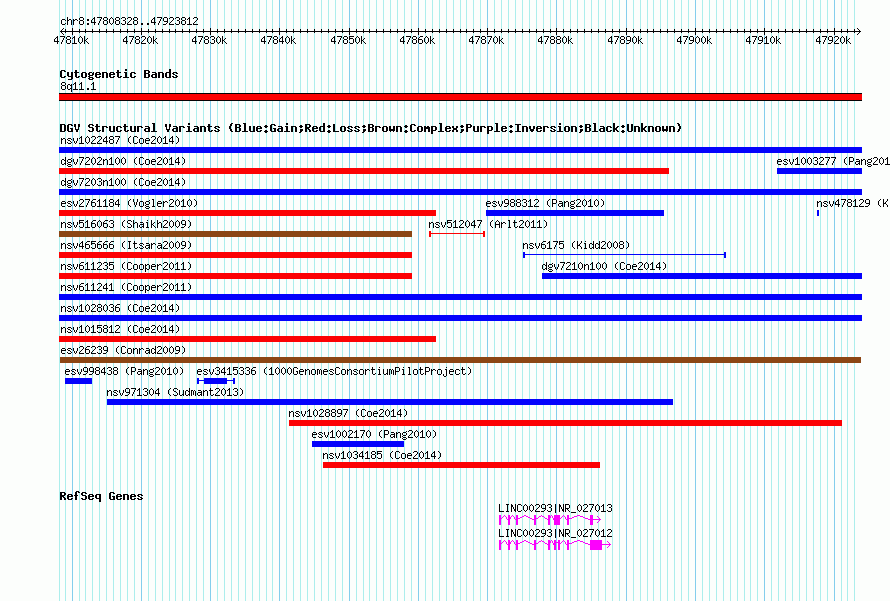Image resolution: width=890 pixels, height=601 pixels.
Task: Select the small blue esv3415336 feature
Action: (216, 381)
